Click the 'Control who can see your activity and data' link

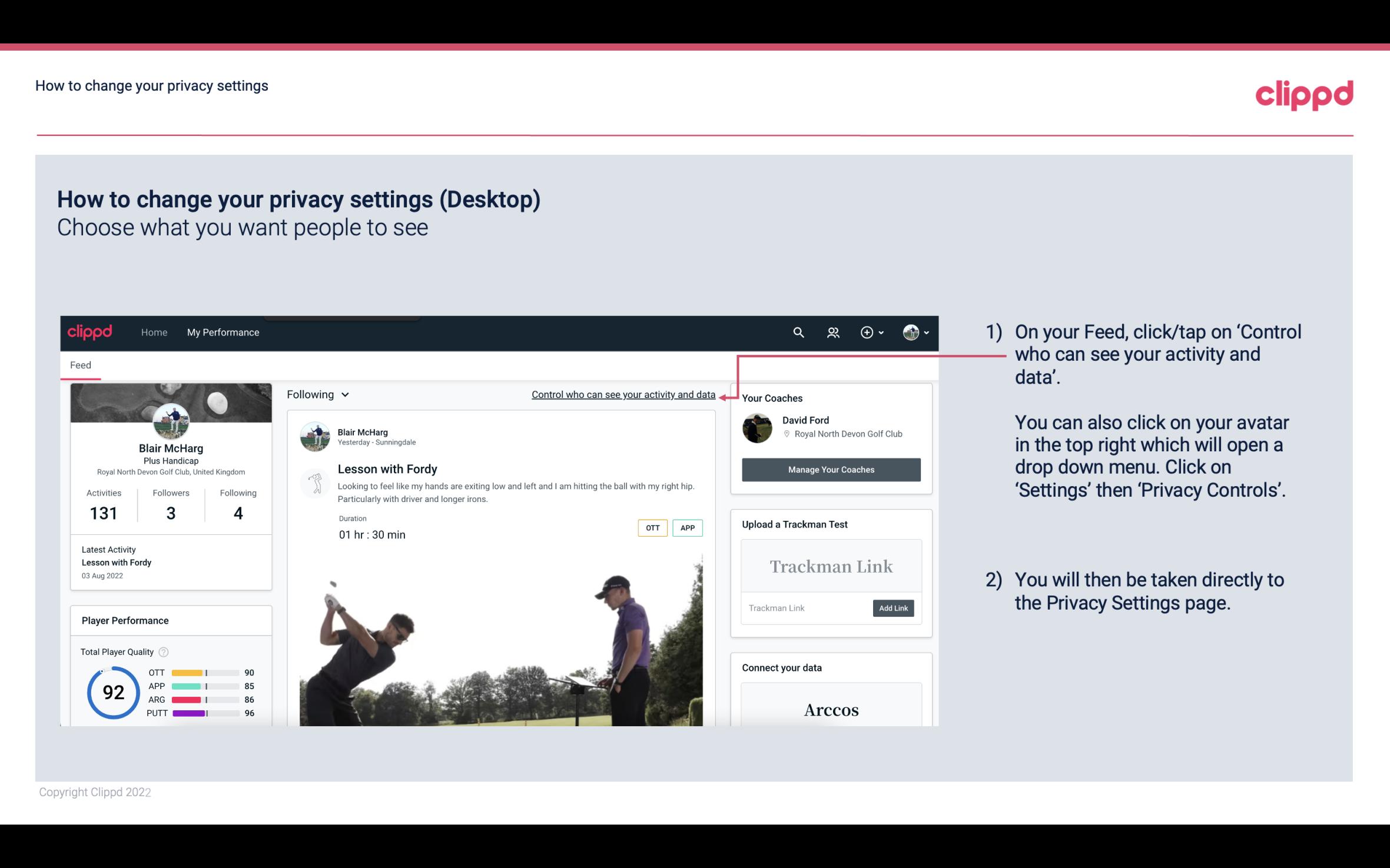click(x=622, y=394)
